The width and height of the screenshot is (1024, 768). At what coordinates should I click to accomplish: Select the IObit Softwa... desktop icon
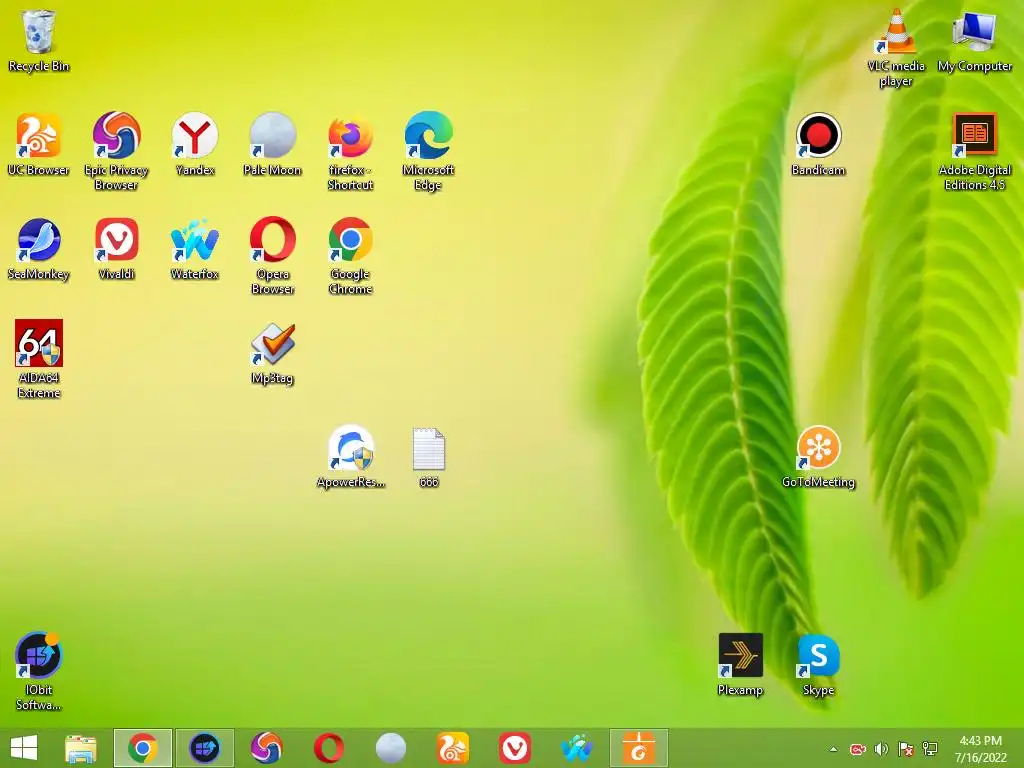tap(39, 671)
